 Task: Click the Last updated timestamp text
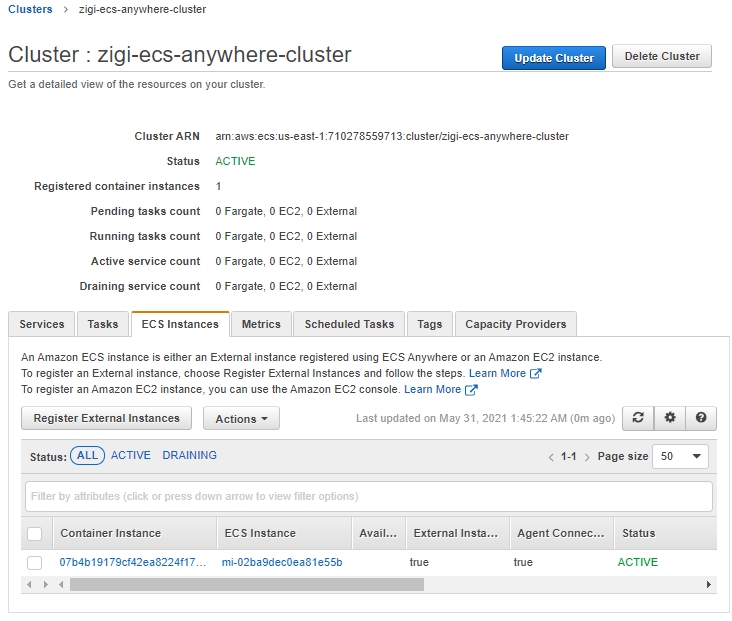tap(486, 418)
